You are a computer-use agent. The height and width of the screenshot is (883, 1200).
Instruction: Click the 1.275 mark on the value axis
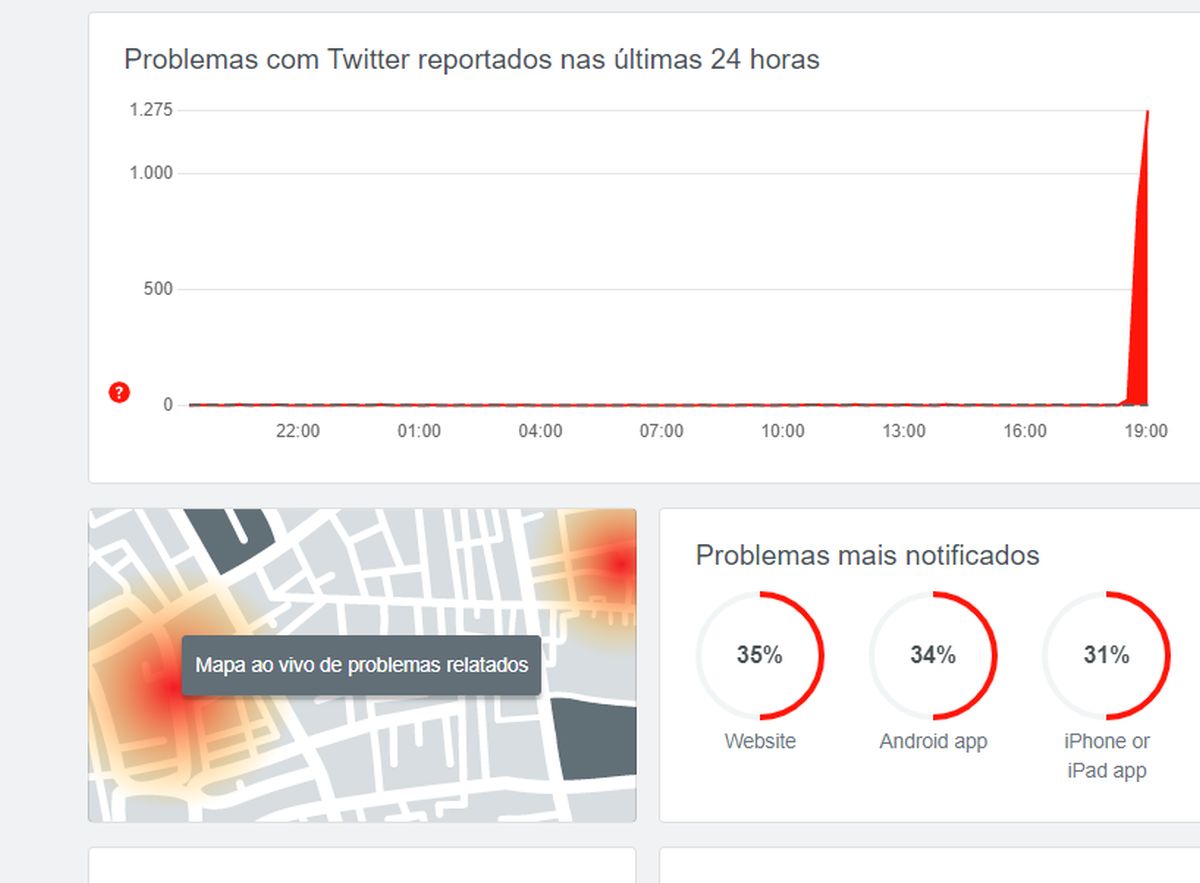click(x=150, y=110)
